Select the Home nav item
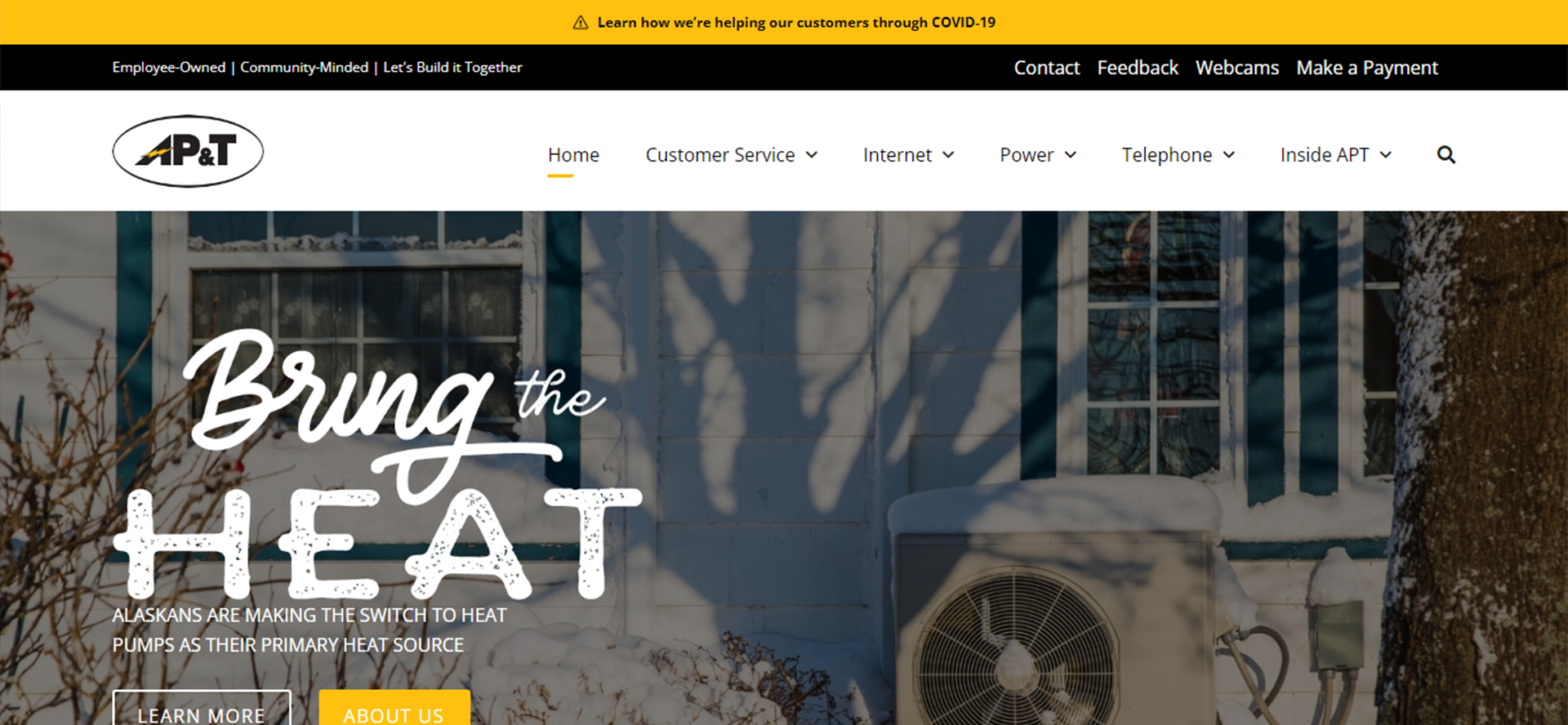Viewport: 1568px width, 725px height. 573,155
